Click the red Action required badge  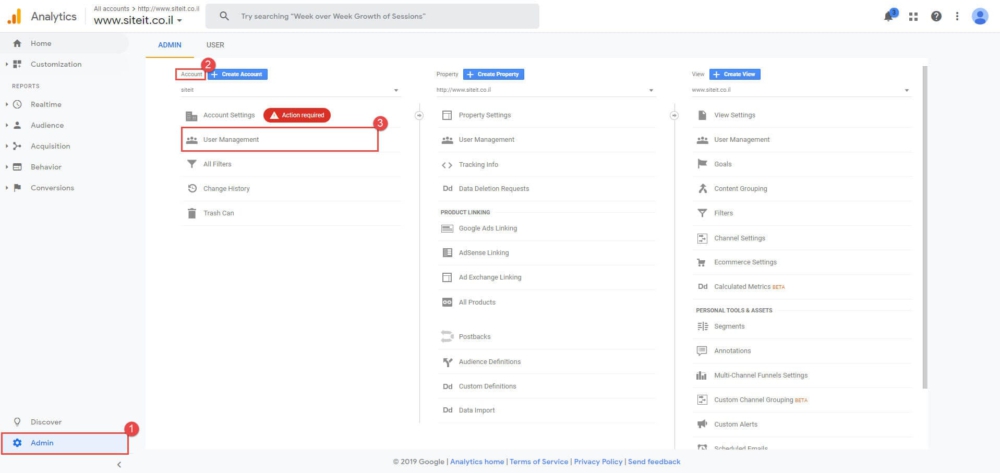pos(297,115)
